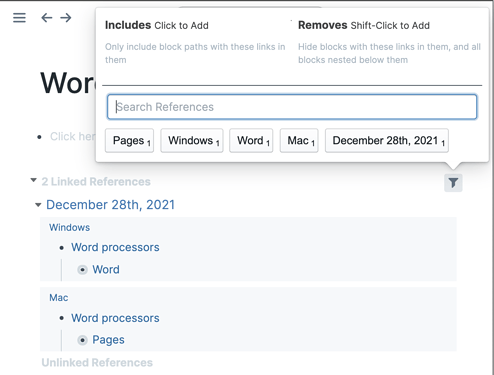
Task: Click bullet of Word processors under Windows
Action: click(x=62, y=248)
